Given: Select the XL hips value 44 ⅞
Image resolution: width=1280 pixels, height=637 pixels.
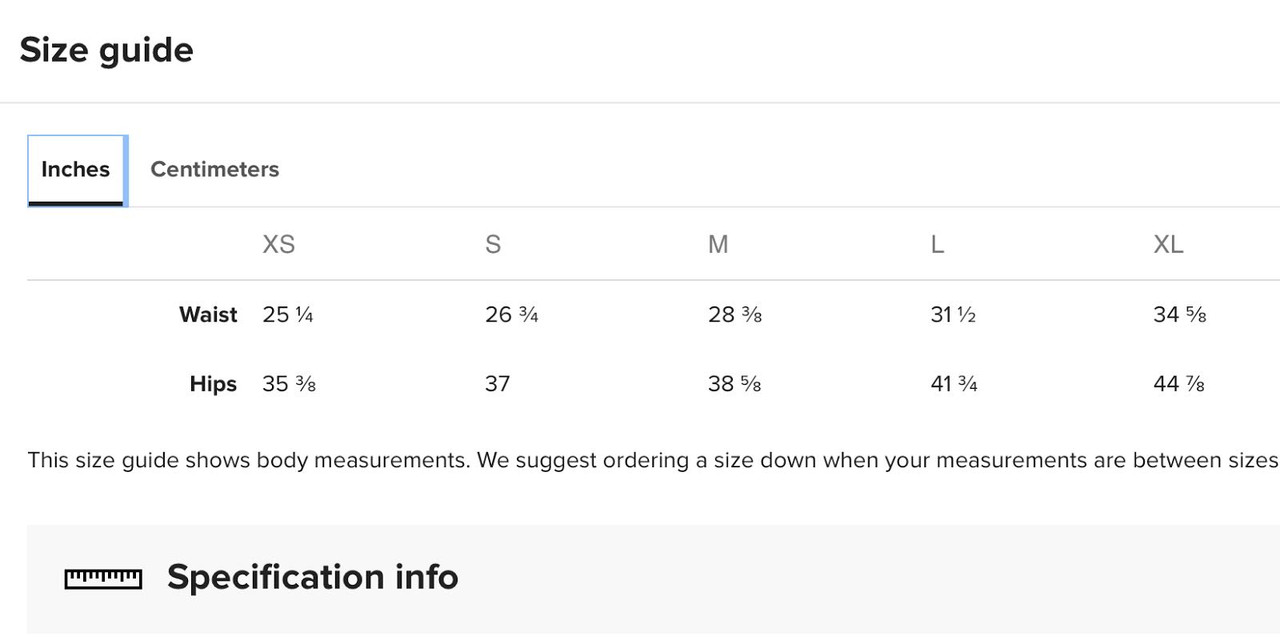Looking at the screenshot, I should [1179, 384].
